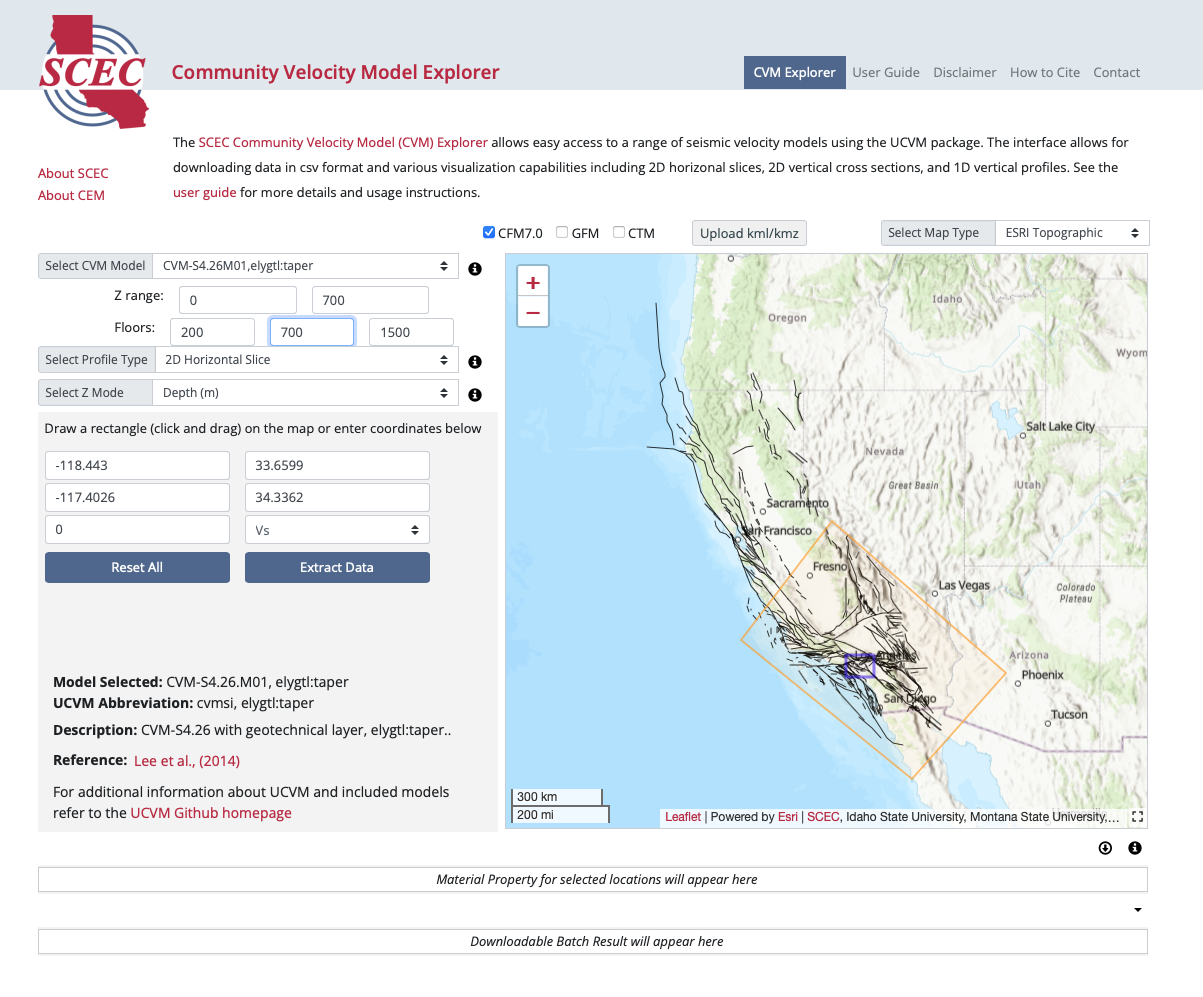Open the UCVM Github homepage link
The image size is (1203, 997).
point(211,813)
